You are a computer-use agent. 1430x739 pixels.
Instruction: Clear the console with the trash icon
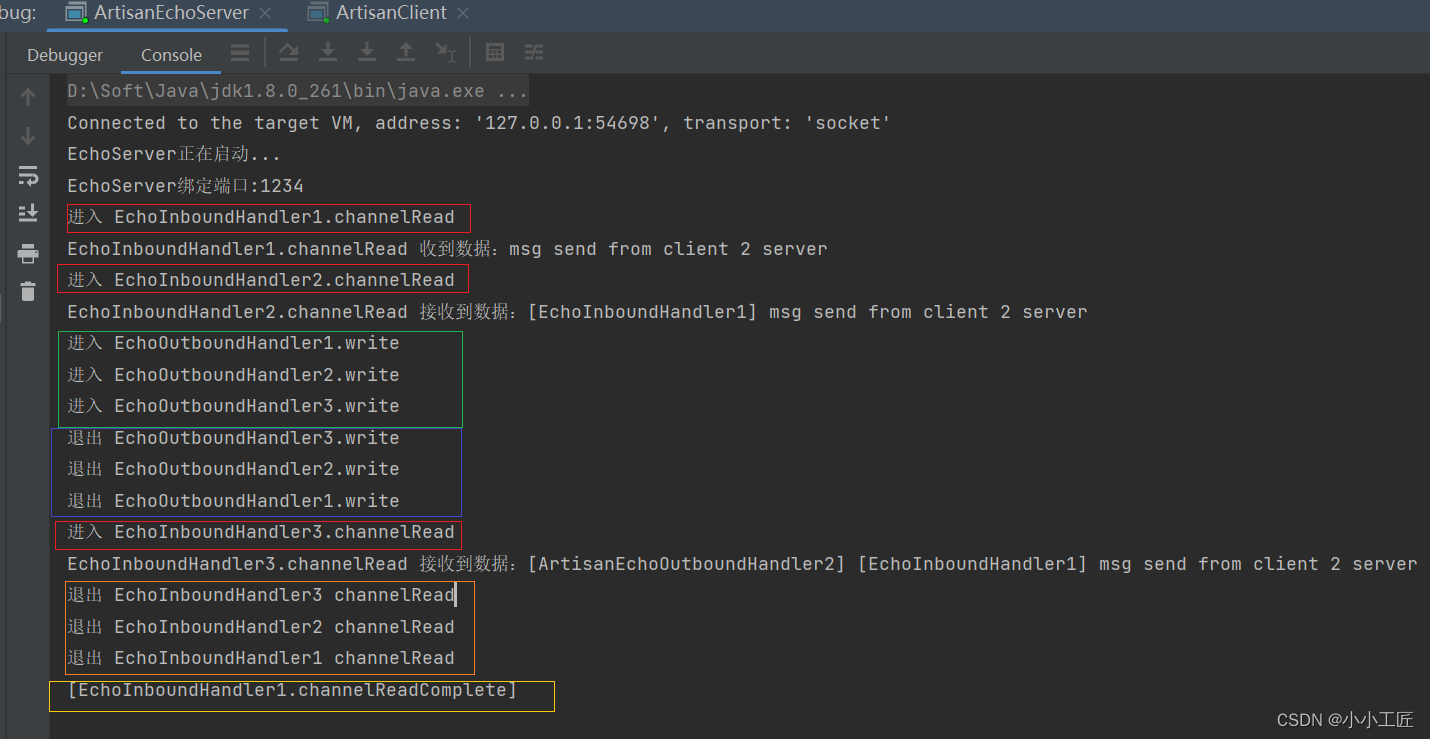[x=28, y=291]
